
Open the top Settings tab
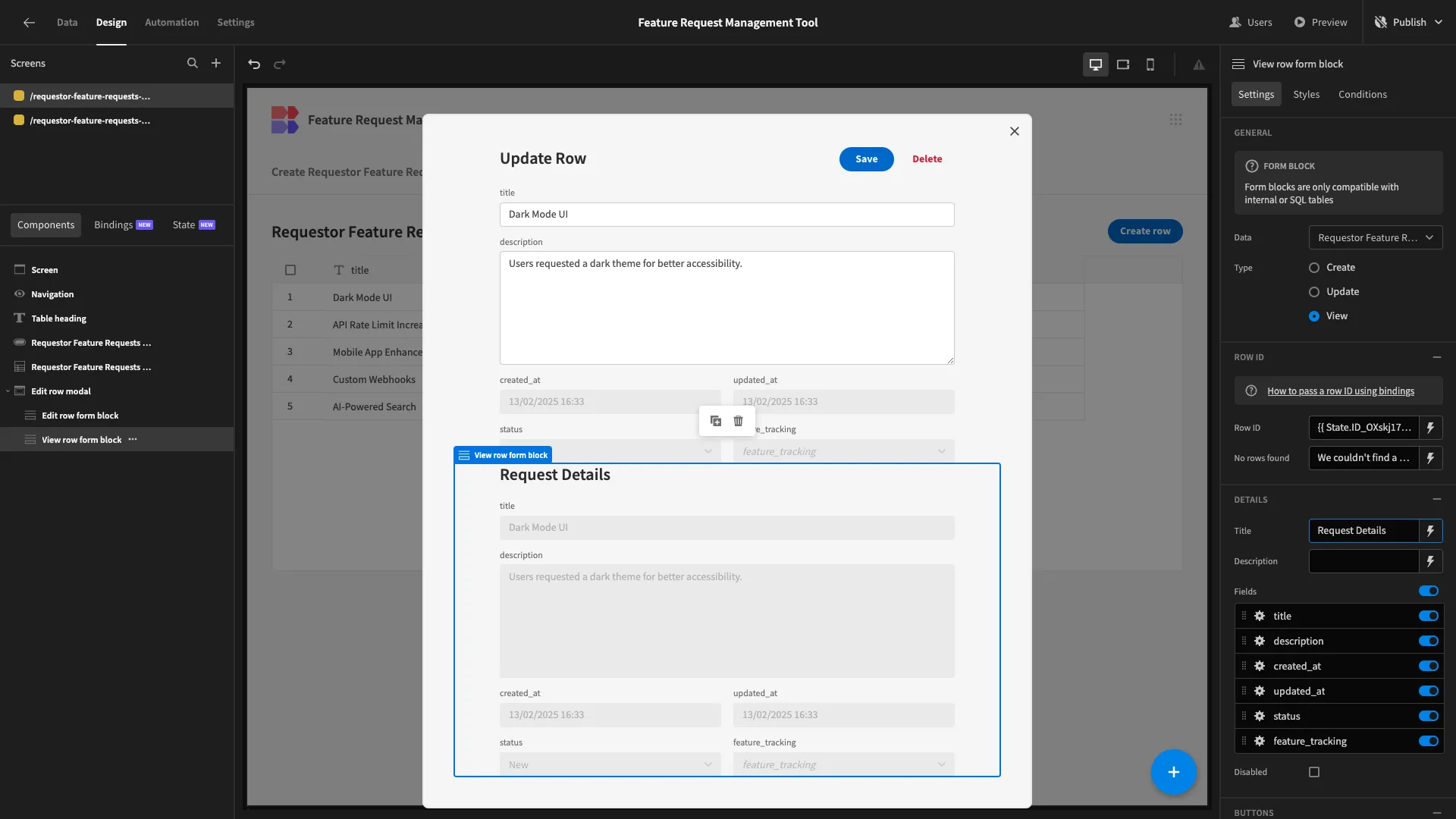(236, 23)
